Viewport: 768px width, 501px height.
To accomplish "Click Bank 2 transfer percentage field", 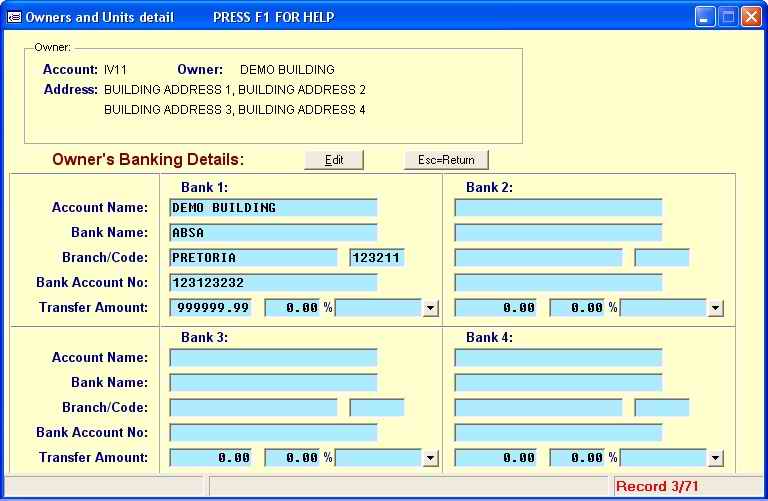I will click(x=577, y=308).
